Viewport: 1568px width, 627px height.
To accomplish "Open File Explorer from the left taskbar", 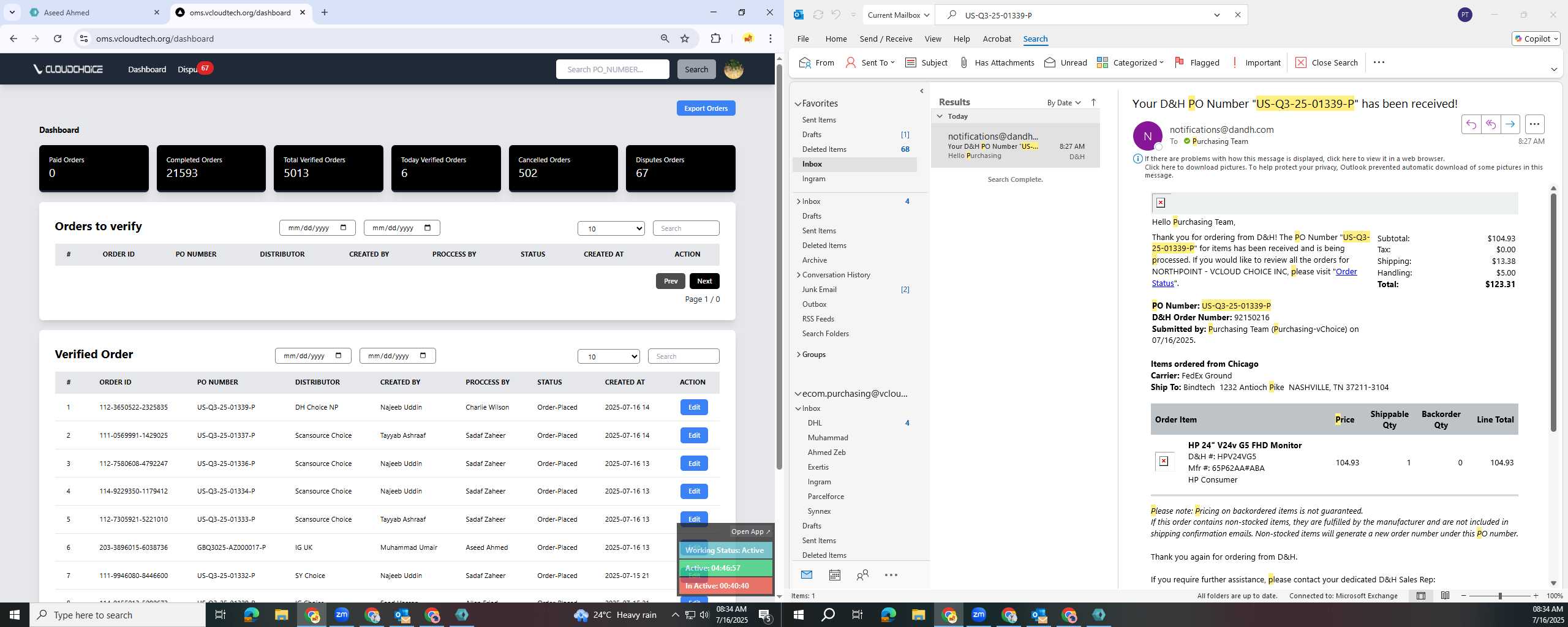I will [x=281, y=615].
